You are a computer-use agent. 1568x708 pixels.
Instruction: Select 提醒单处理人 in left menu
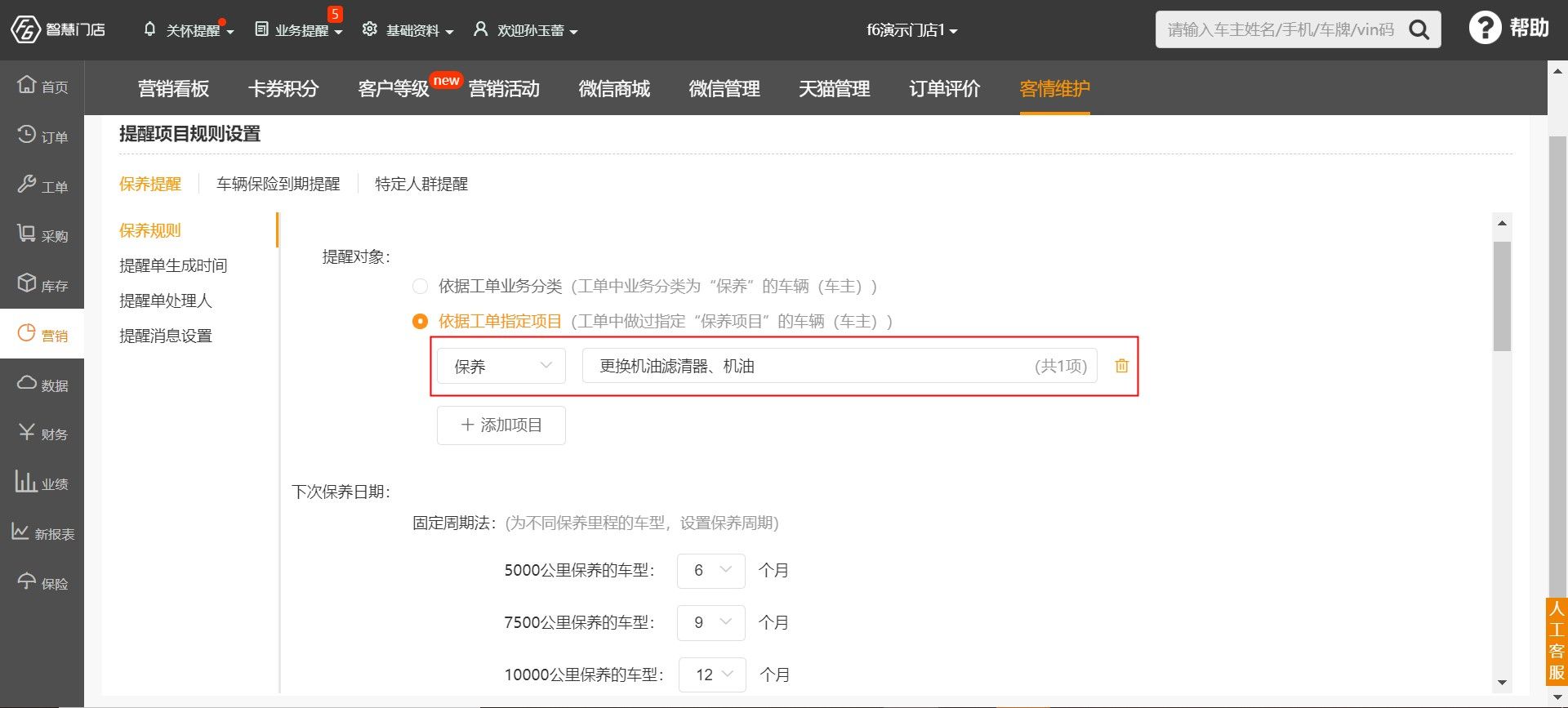click(x=166, y=301)
